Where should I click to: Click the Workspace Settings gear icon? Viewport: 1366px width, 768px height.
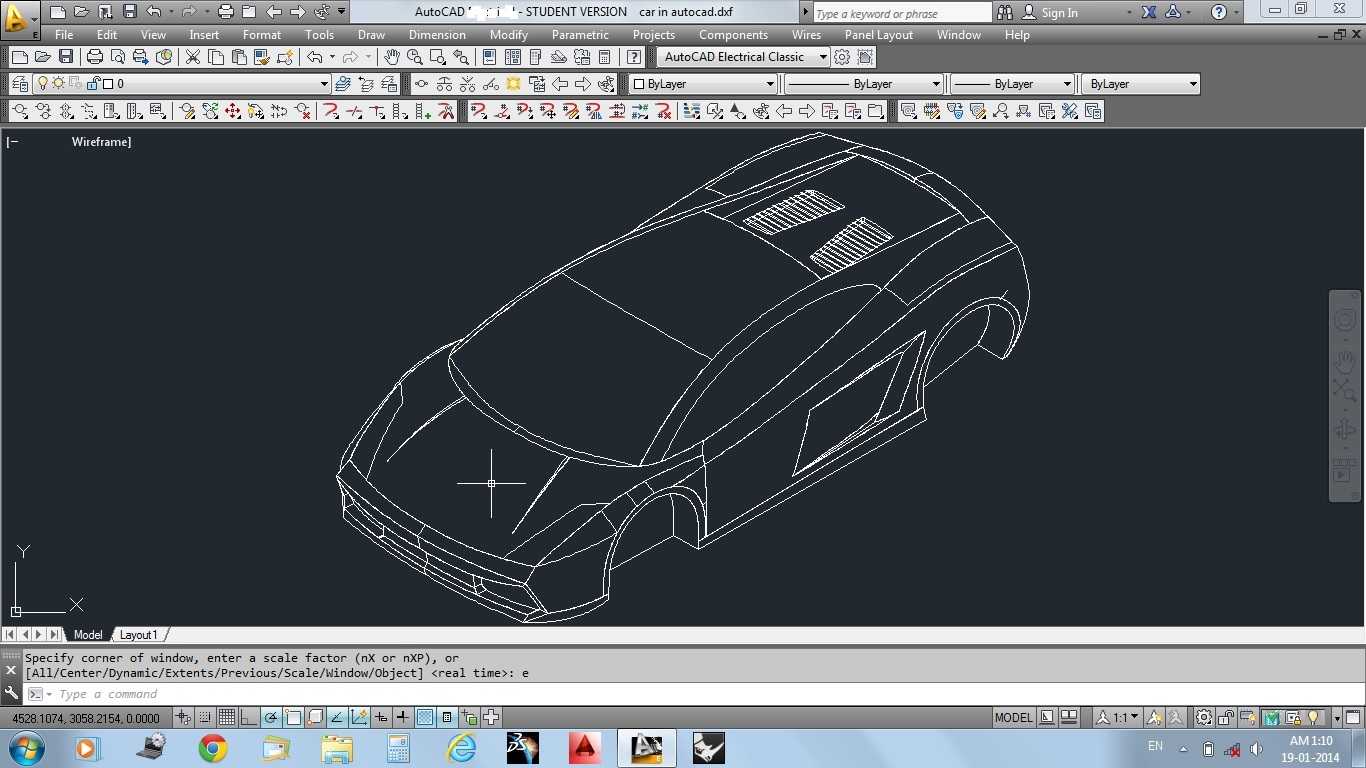(842, 57)
